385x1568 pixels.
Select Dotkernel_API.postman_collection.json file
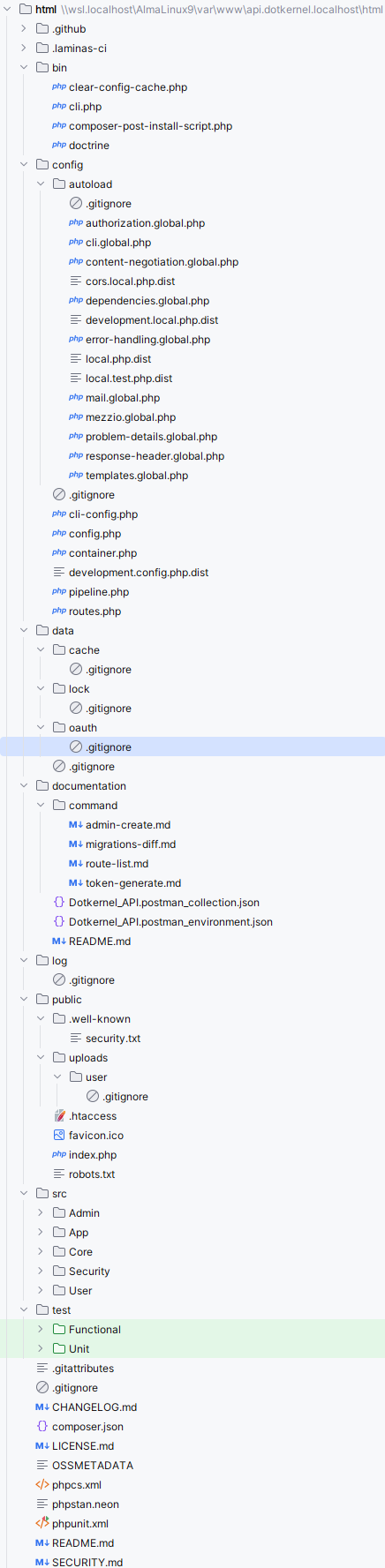point(164,903)
